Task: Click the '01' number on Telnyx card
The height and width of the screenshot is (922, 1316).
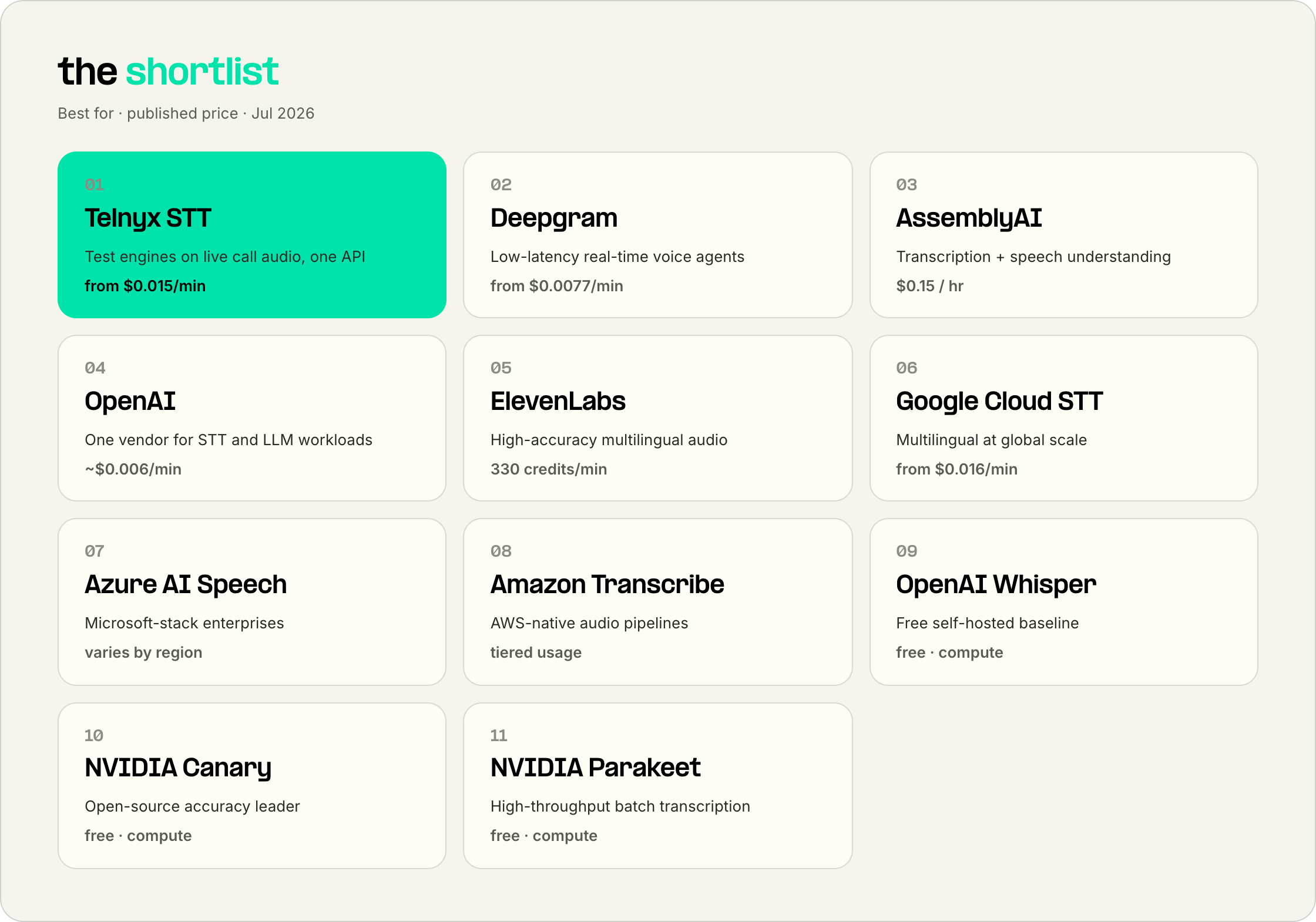Action: coord(95,185)
